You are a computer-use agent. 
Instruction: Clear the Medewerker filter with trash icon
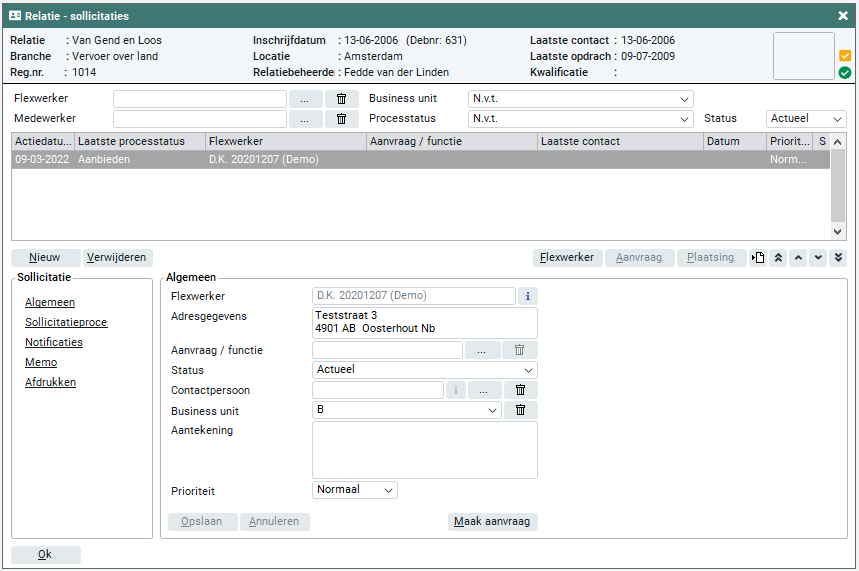[341, 119]
